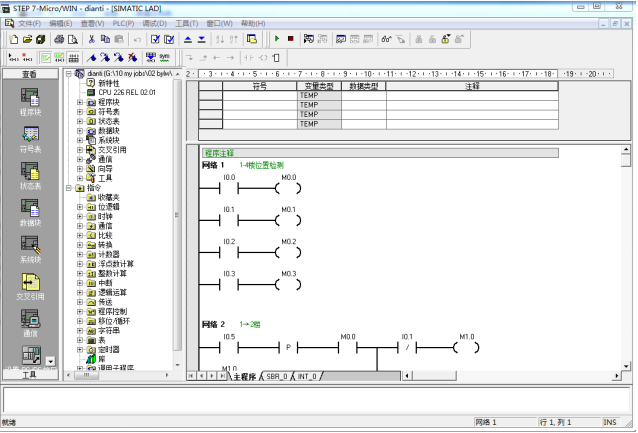Toggle POU comments display
638x433 pixels.
pyautogui.click(x=46, y=58)
